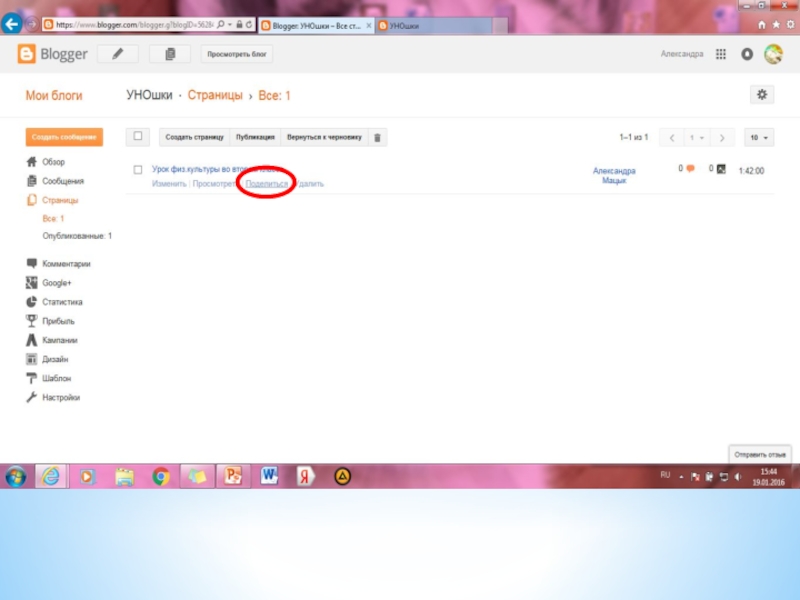Open the 10 per page dropdown
Image resolution: width=800 pixels, height=600 pixels.
(x=759, y=138)
